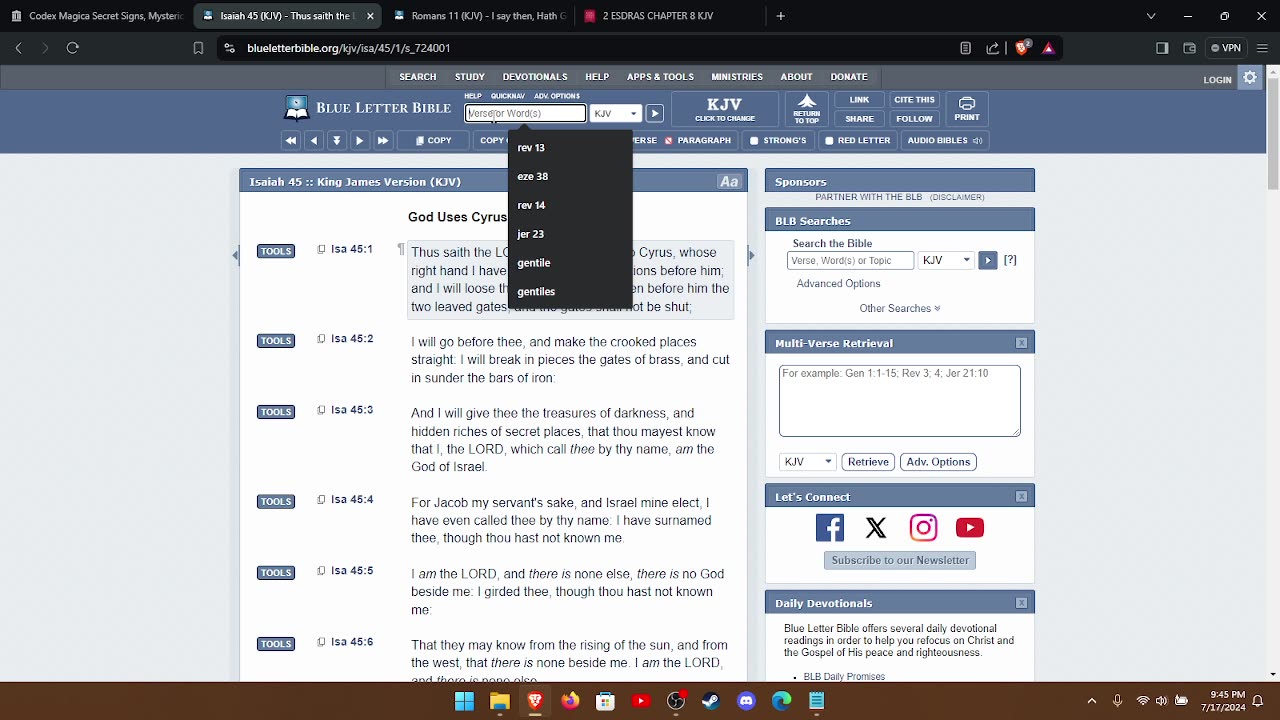Close the Multi-Verse Retrieval panel
The width and height of the screenshot is (1280, 720).
(x=1021, y=343)
